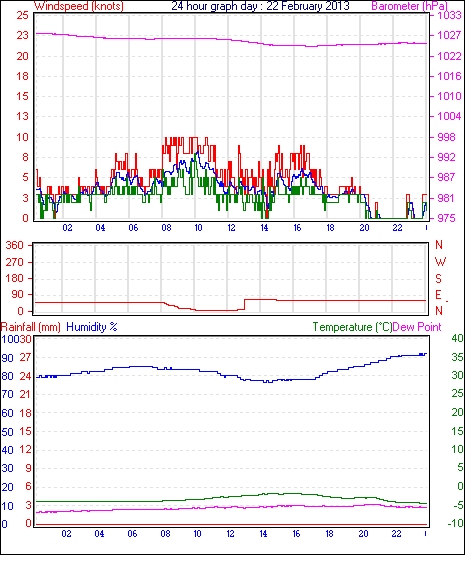Click the 180 degree wind direction label
Screen dimensions: 465x563
(x=15, y=278)
